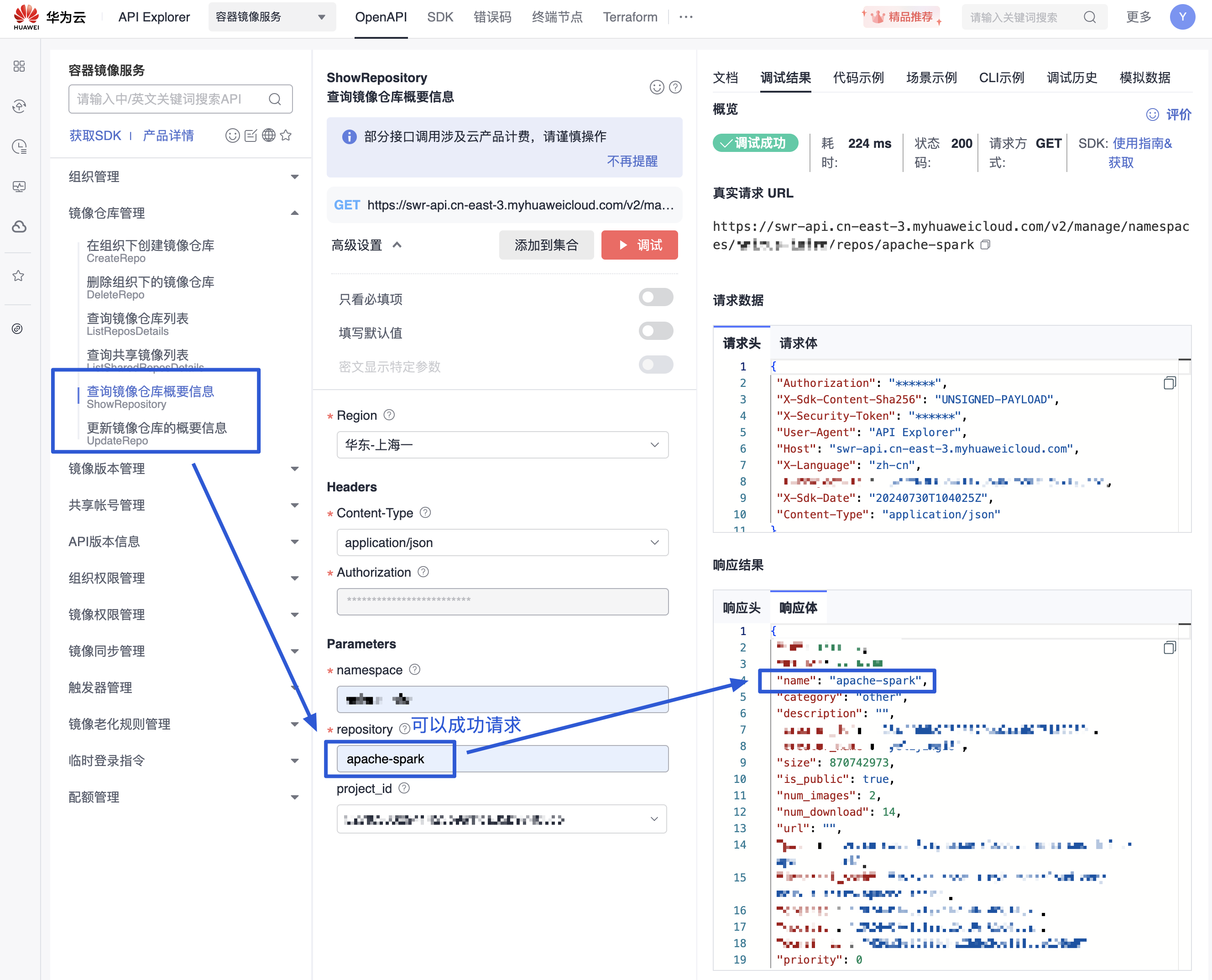Screen dimensions: 1212x980
Task: Click the API keyword search field
Action: point(181,99)
